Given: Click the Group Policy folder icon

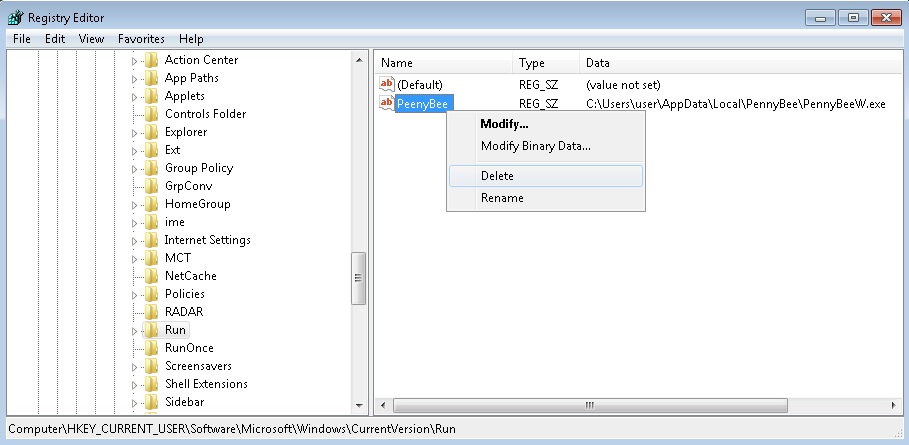Looking at the screenshot, I should coord(151,168).
